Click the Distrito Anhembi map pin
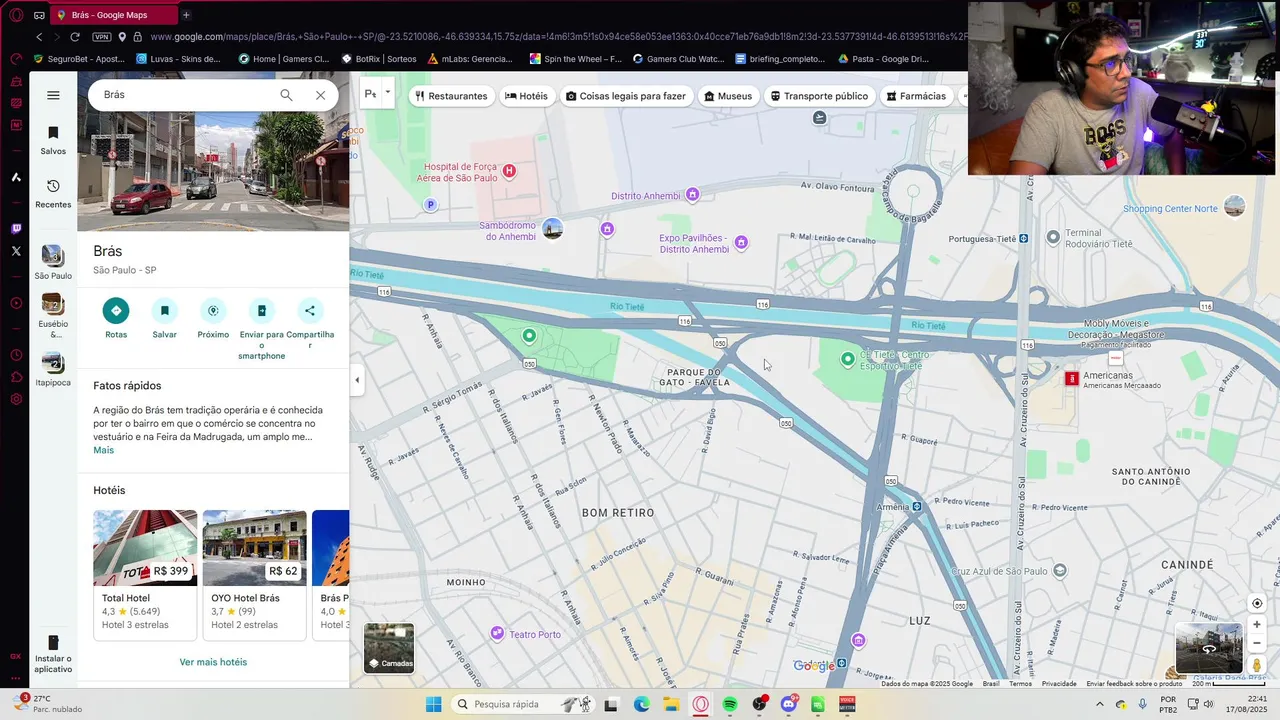The height and width of the screenshot is (720, 1280). (692, 194)
